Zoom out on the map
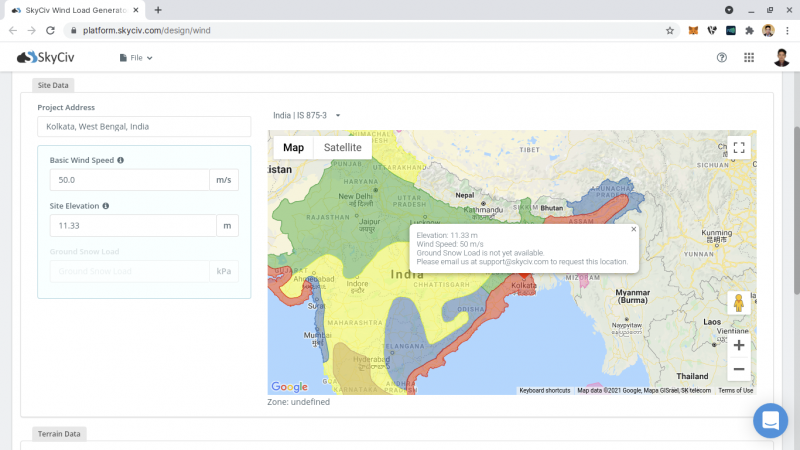The image size is (800, 450). pyautogui.click(x=739, y=369)
